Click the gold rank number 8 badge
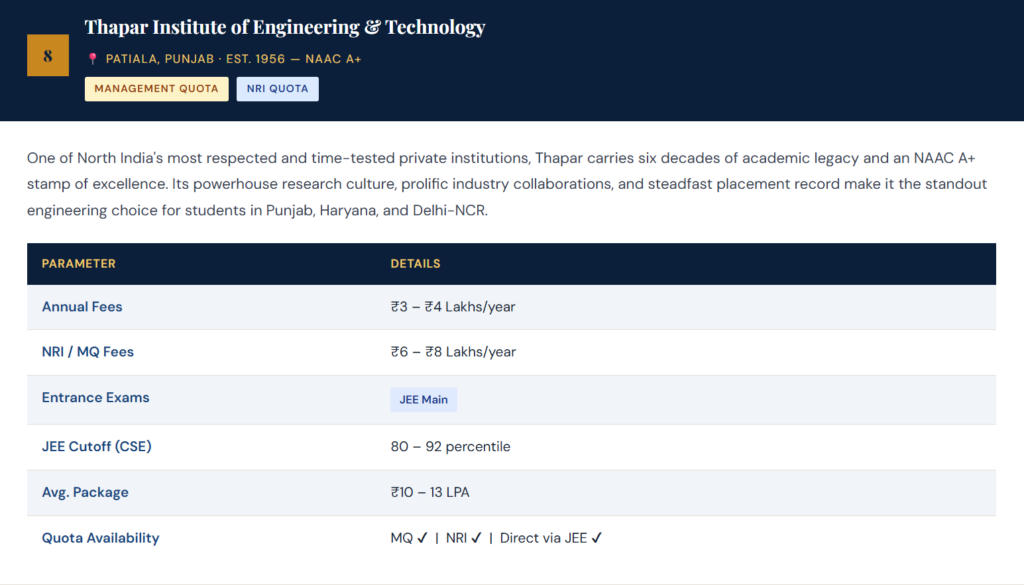This screenshot has width=1024, height=585. (48, 56)
